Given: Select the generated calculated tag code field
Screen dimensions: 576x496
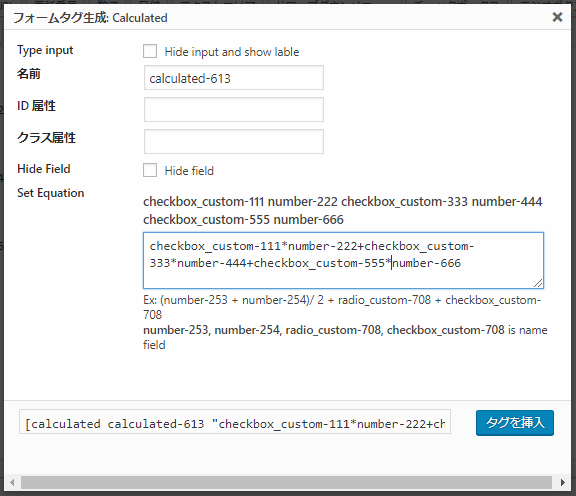Looking at the screenshot, I should point(235,424).
